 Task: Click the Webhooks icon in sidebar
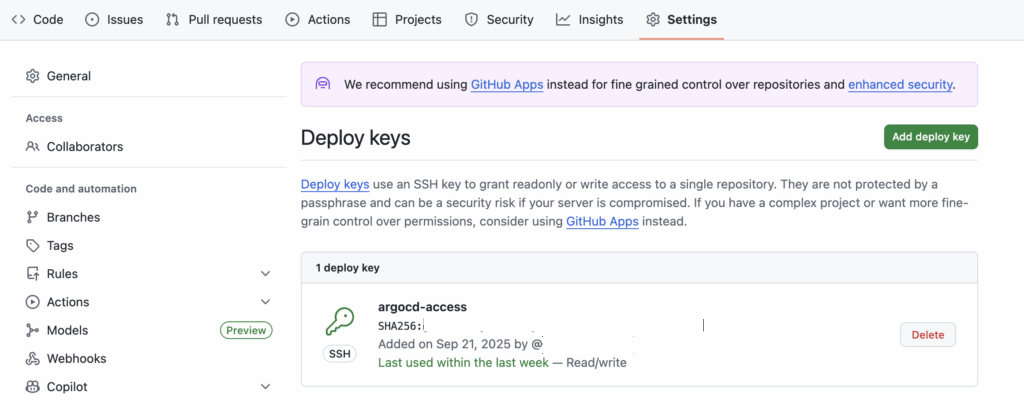[x=32, y=359]
